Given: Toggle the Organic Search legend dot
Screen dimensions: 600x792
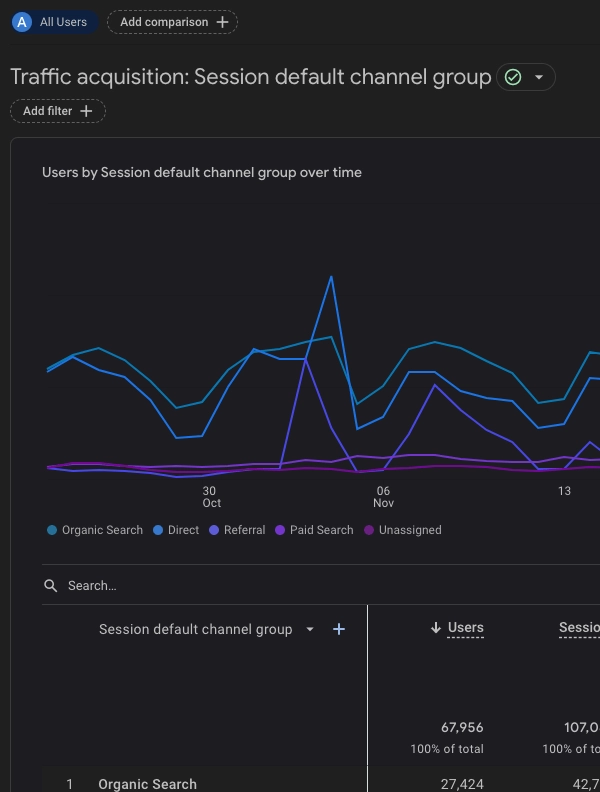Looking at the screenshot, I should point(52,530).
